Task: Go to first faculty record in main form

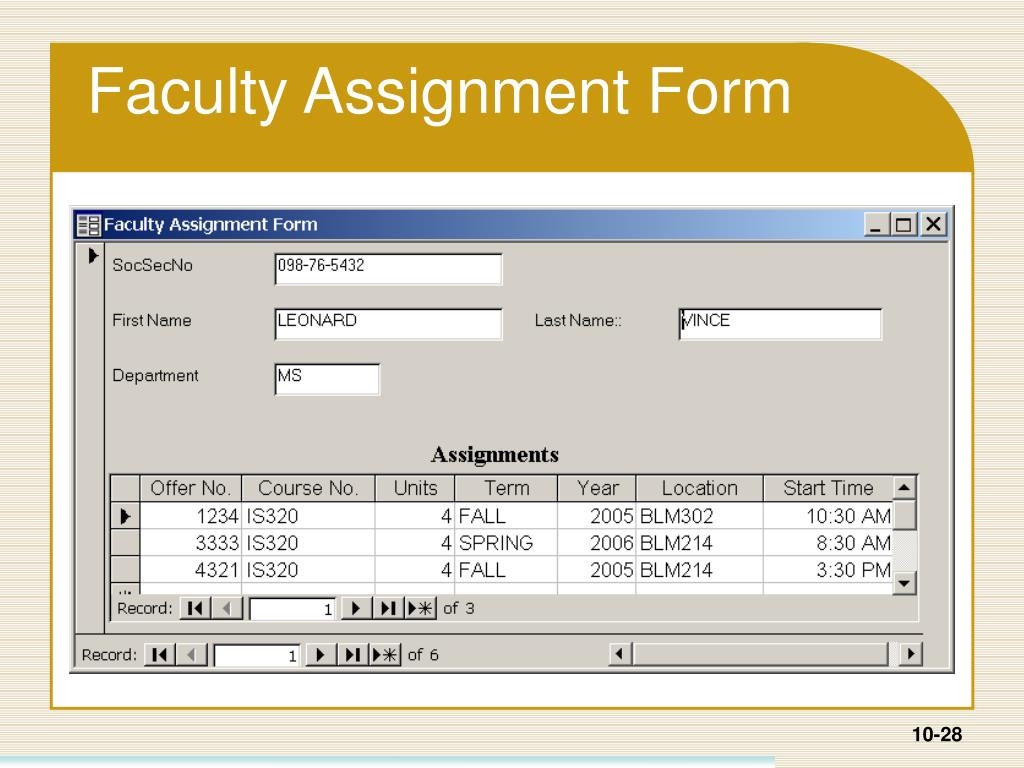Action: 159,655
